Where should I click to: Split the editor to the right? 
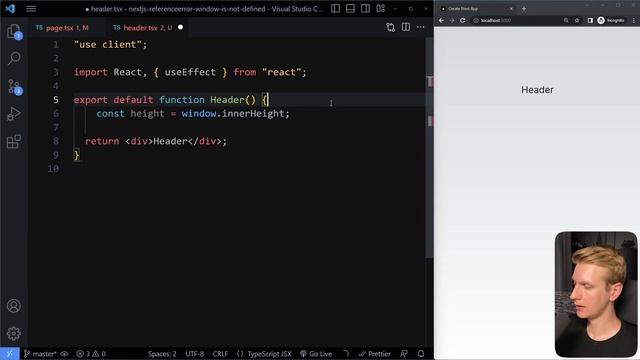click(x=406, y=27)
